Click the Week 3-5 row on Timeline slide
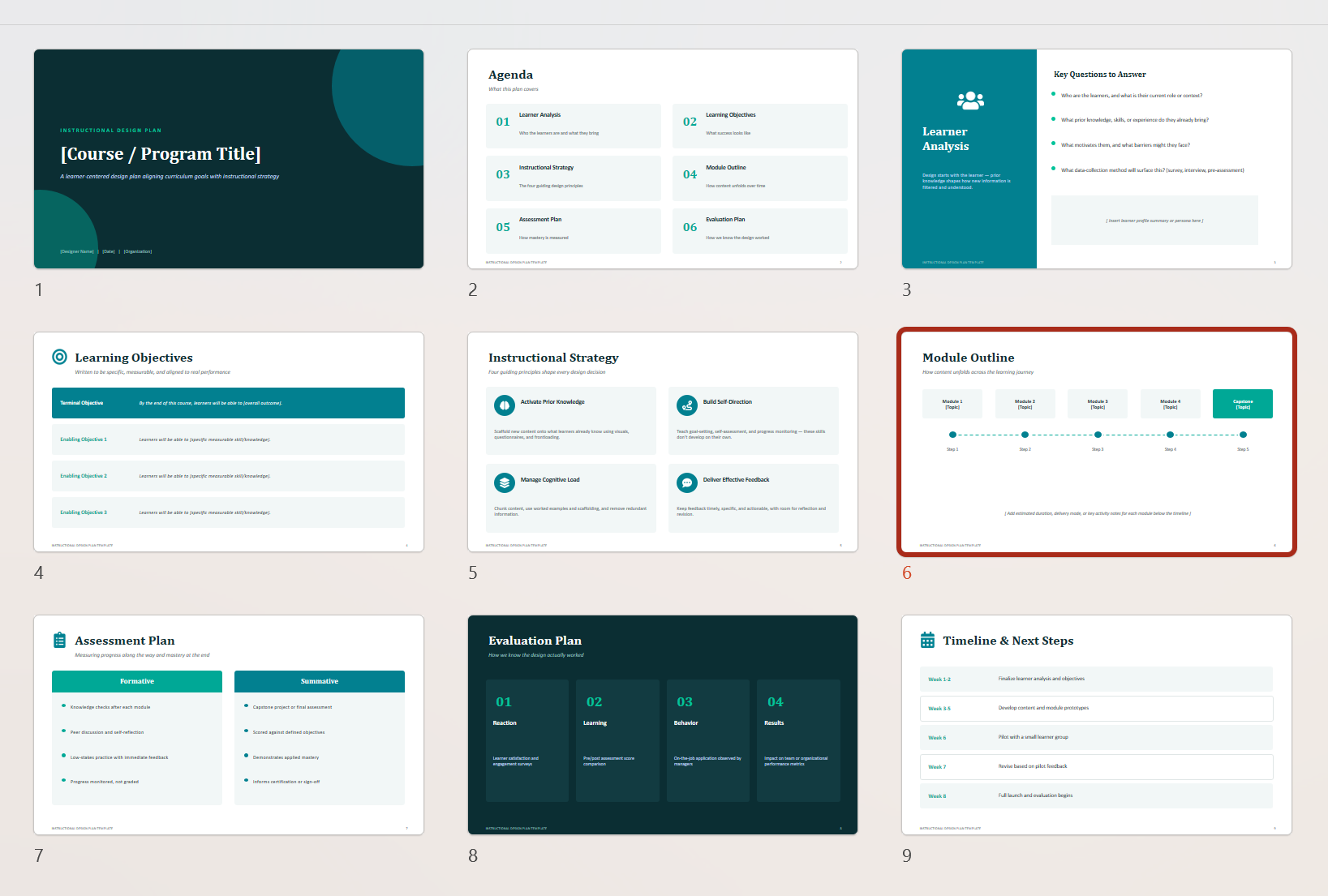This screenshot has height=896, width=1328. 1097,708
